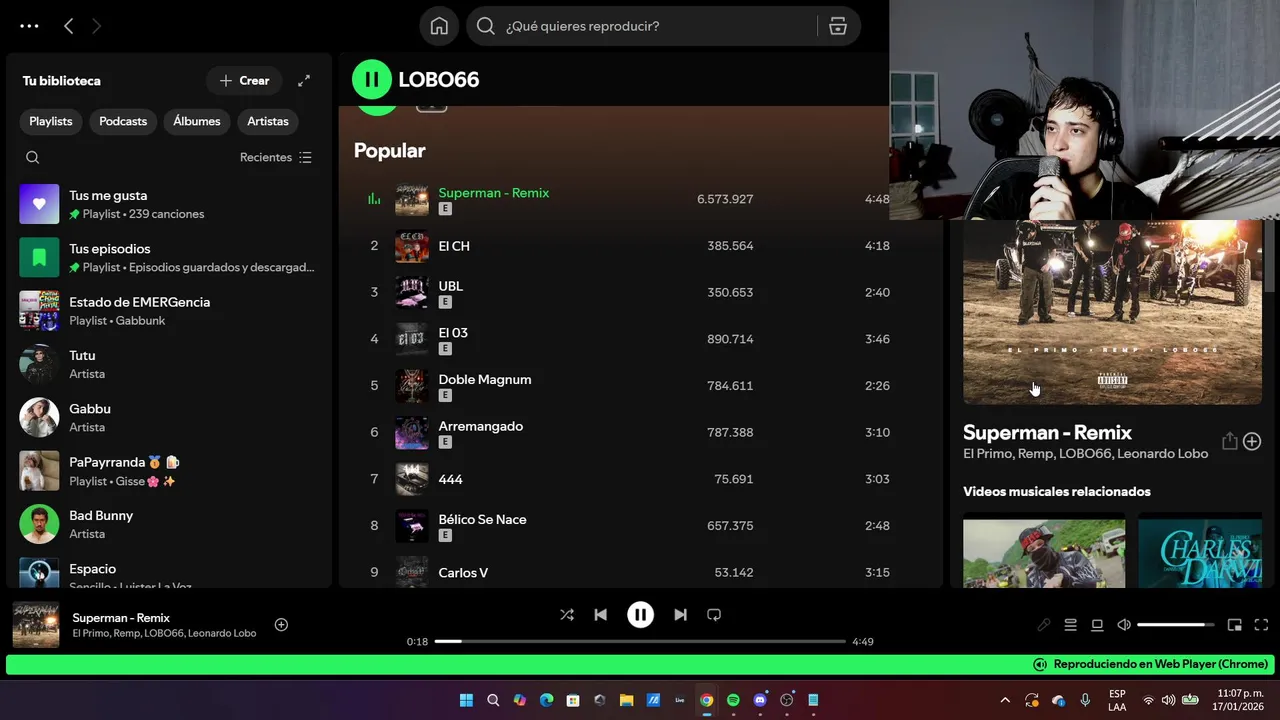
Task: Click Reproduciendo en Web Player (Chrome) bar
Action: click(x=640, y=665)
